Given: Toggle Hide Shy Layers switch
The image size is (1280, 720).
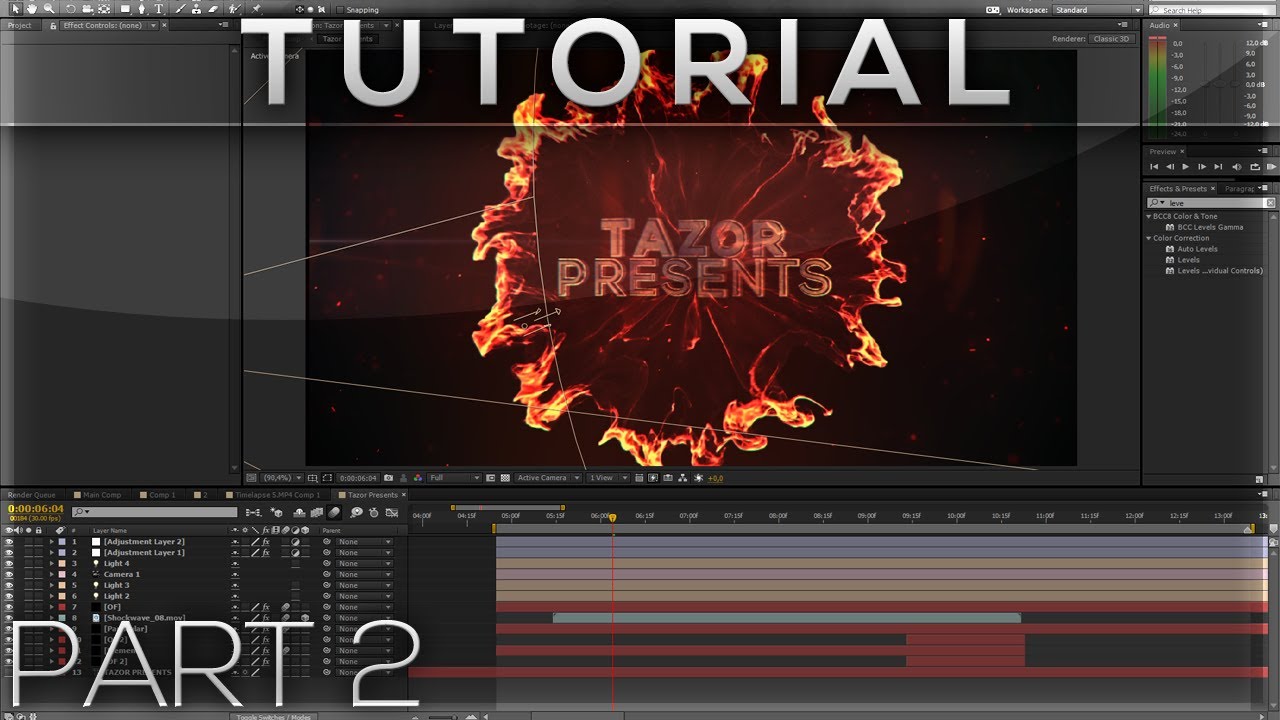Looking at the screenshot, I should [x=299, y=512].
